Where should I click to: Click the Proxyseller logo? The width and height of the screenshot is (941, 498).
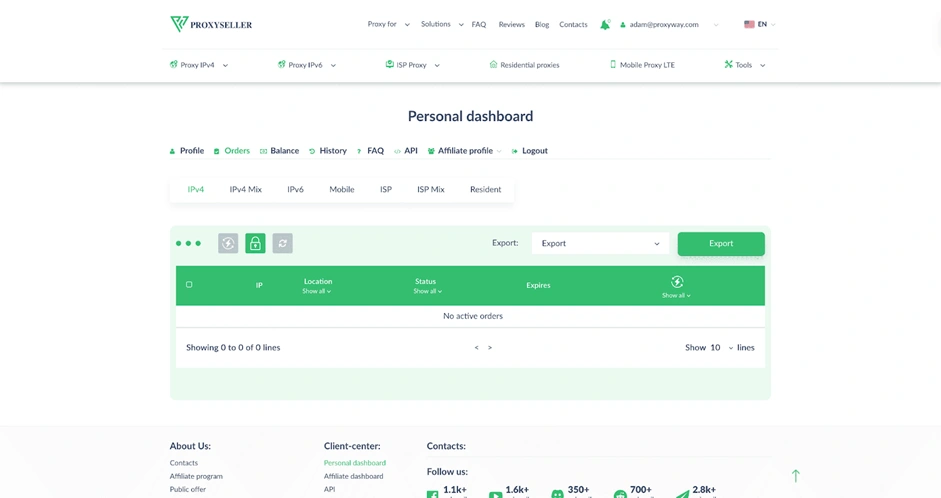point(211,24)
